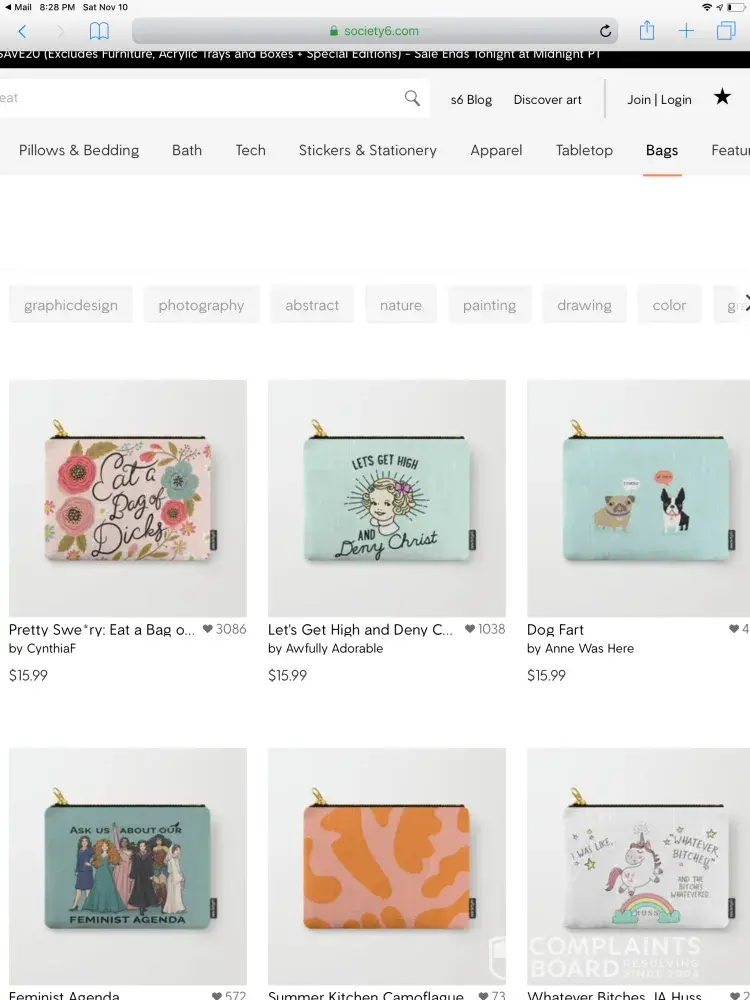Open Safari bookmarks book icon
Viewport: 750px width, 1000px height.
tap(99, 32)
